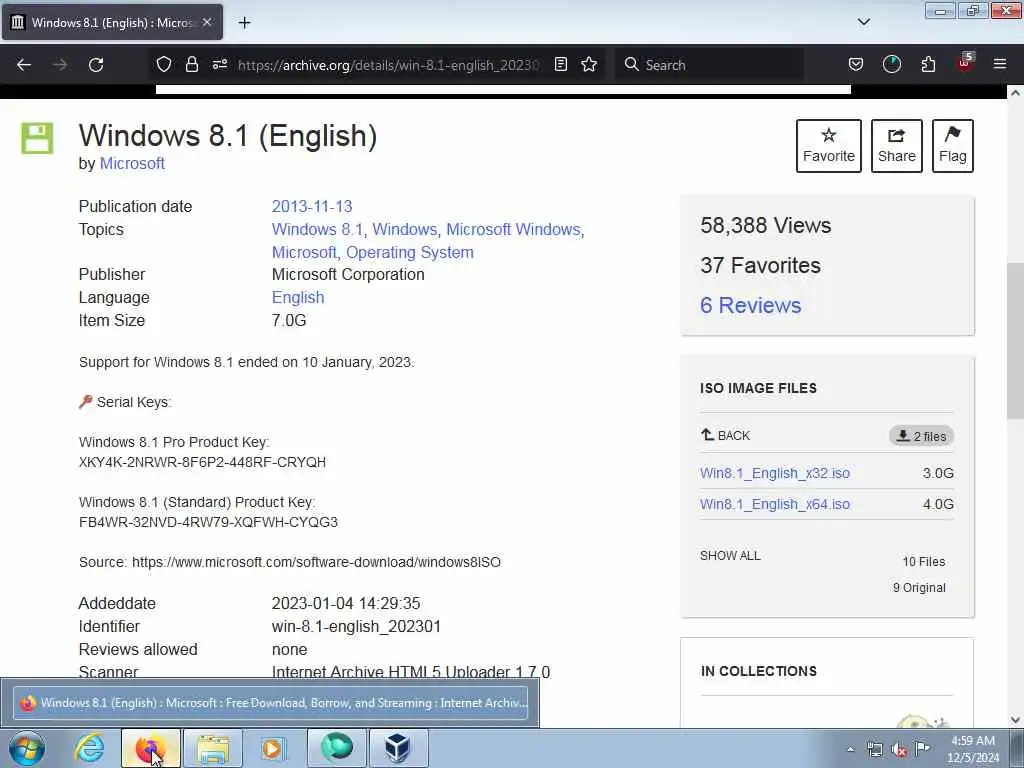The height and width of the screenshot is (768, 1024).
Task: Click the Search box in toolbar
Action: coord(709,65)
